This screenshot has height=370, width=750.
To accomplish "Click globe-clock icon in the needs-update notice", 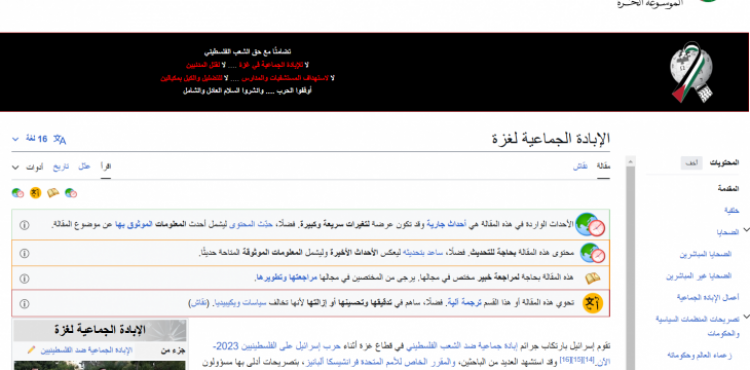I will coord(593,253).
